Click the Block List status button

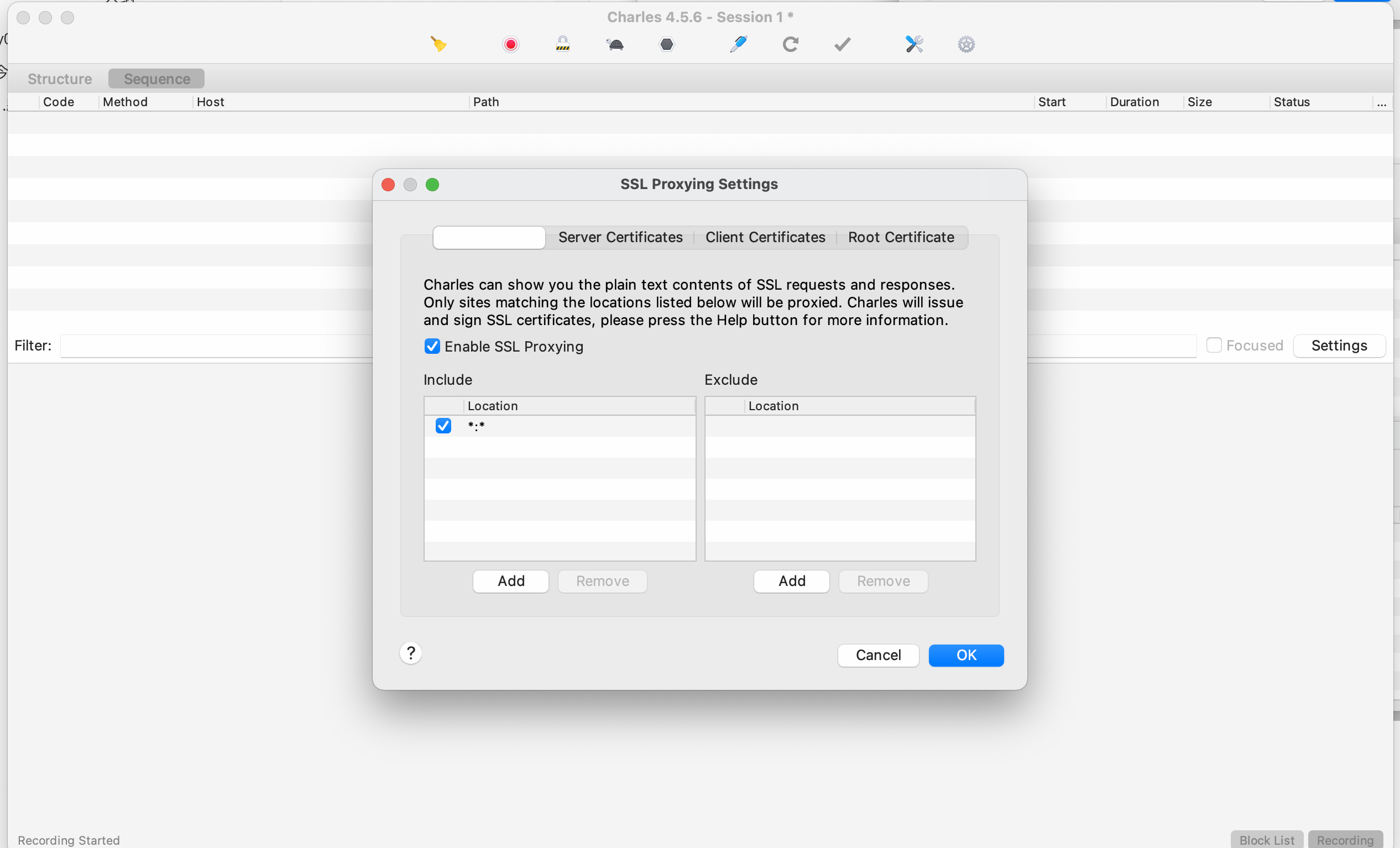1267,840
